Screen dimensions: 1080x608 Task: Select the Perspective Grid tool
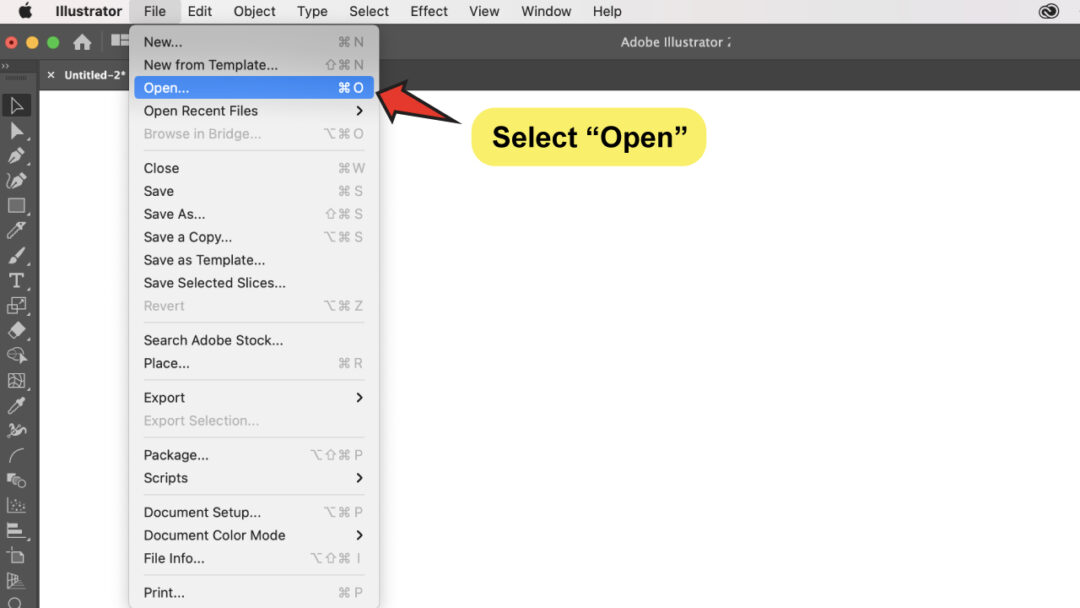16,580
